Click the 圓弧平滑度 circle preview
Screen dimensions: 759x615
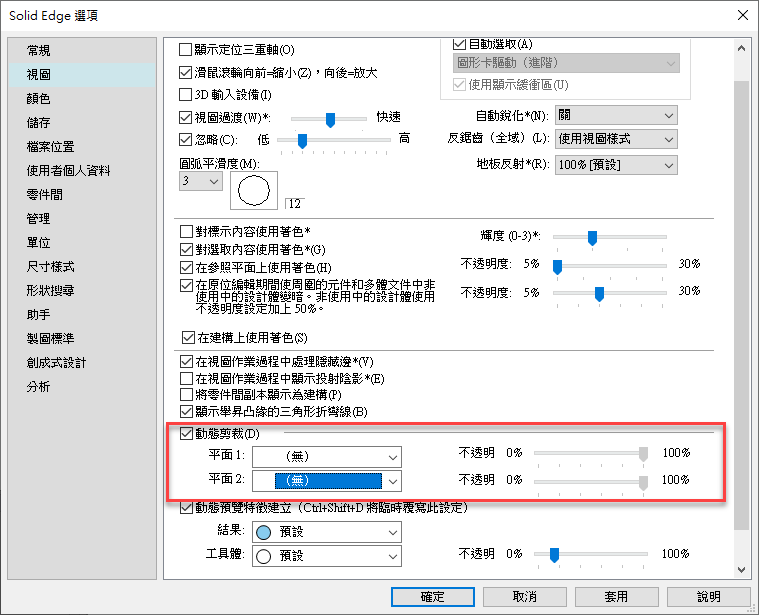(x=254, y=190)
